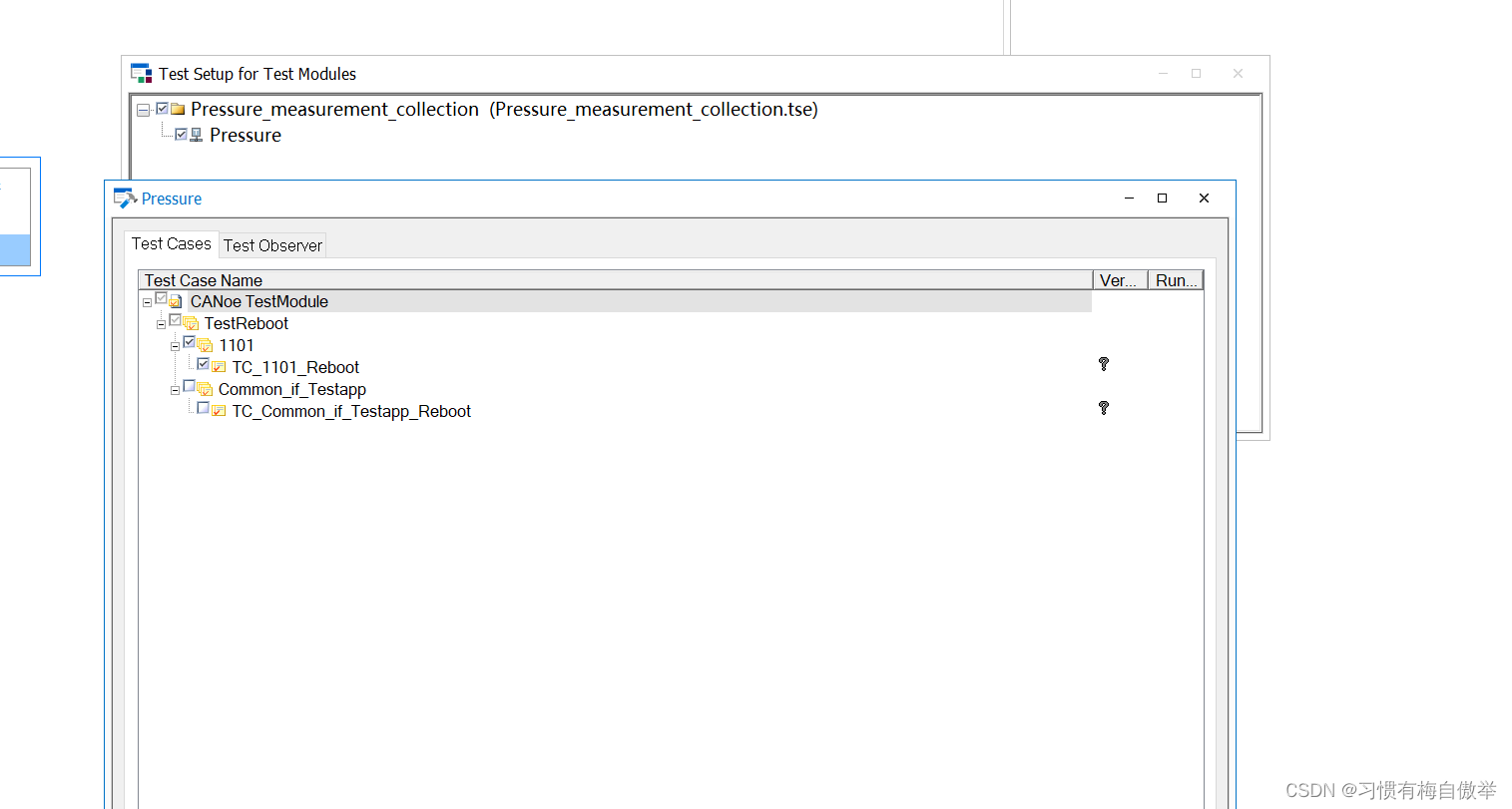The height and width of the screenshot is (809, 1512).
Task: Click the Test Case Name column header
Action: click(615, 280)
